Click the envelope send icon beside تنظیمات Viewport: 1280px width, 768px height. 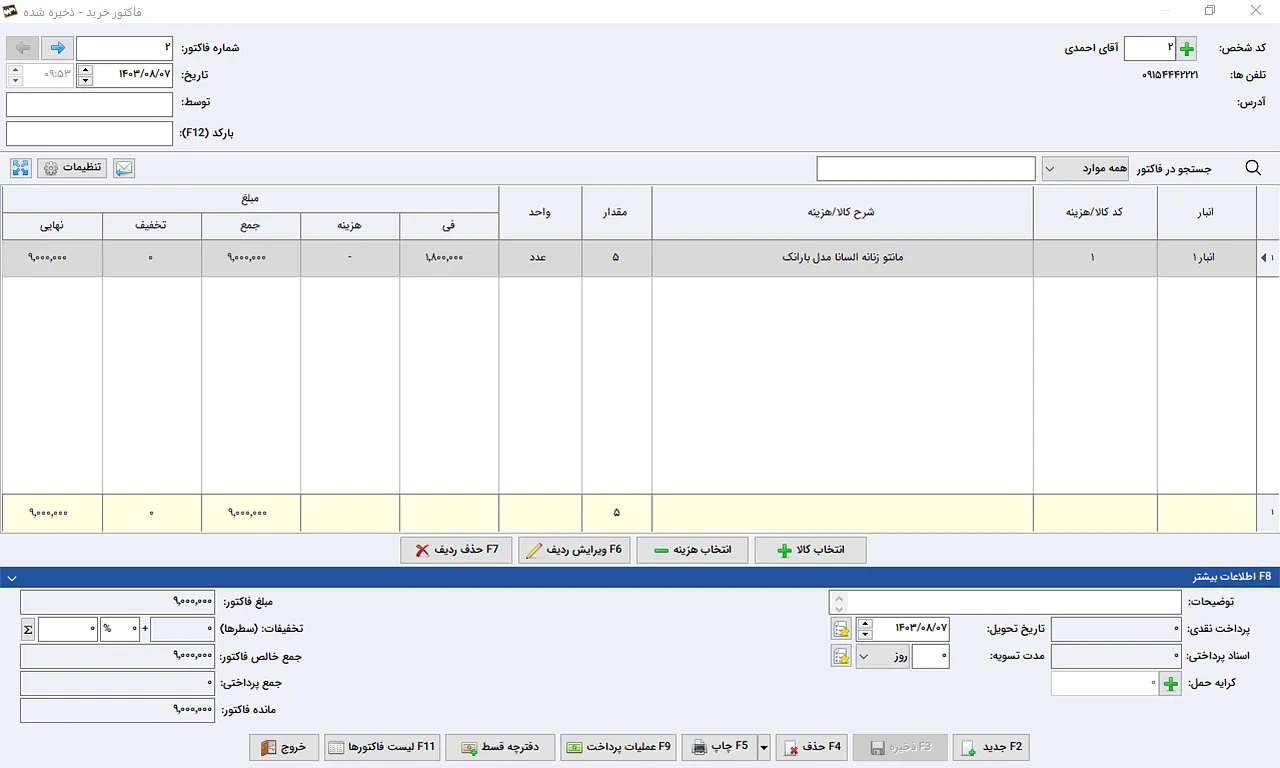coord(123,168)
